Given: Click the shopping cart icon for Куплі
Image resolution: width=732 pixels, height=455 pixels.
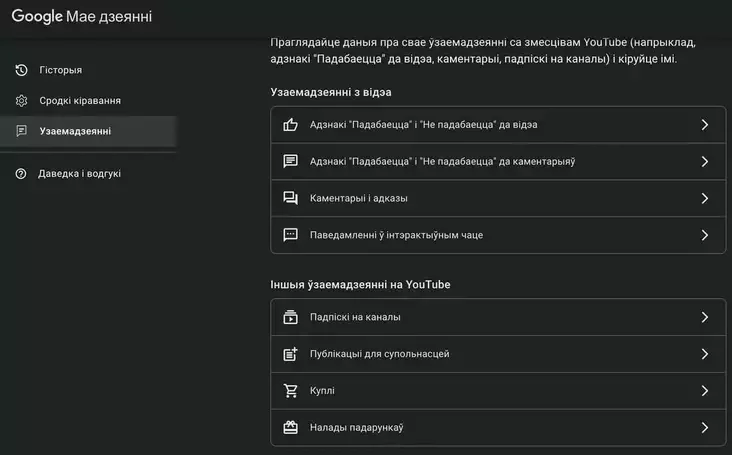Looking at the screenshot, I should [x=291, y=391].
